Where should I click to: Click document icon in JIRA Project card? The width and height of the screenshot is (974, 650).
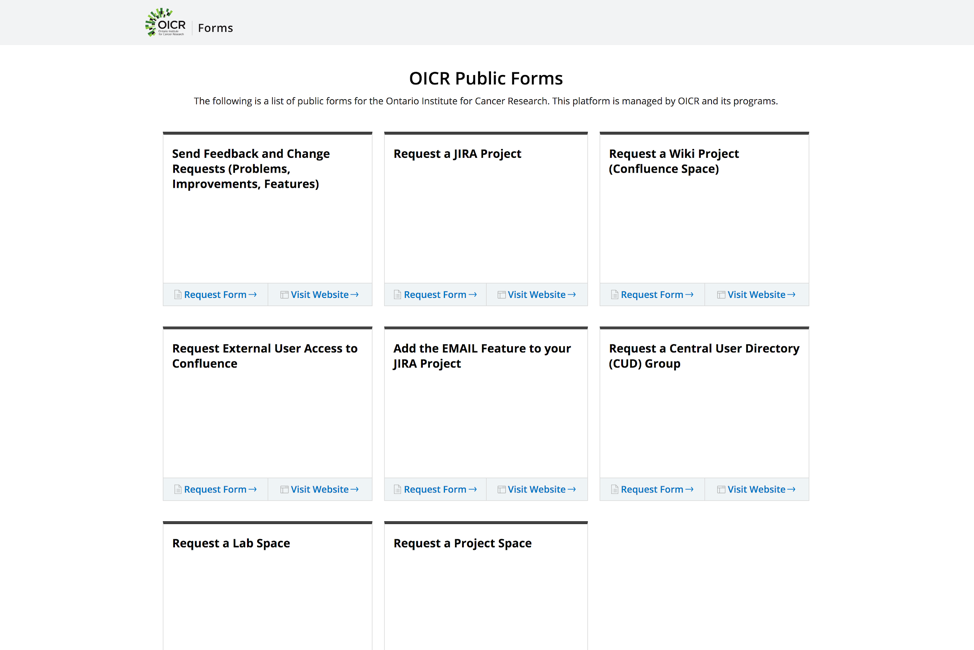[397, 295]
